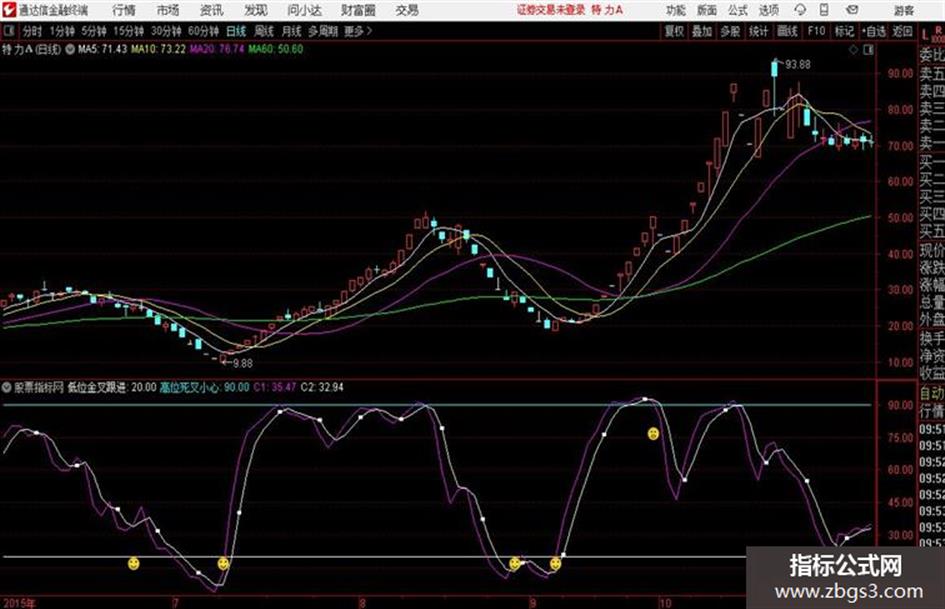
Task: Click the 高位死叉小心: 90.00 indicator label
Action: 204,387
